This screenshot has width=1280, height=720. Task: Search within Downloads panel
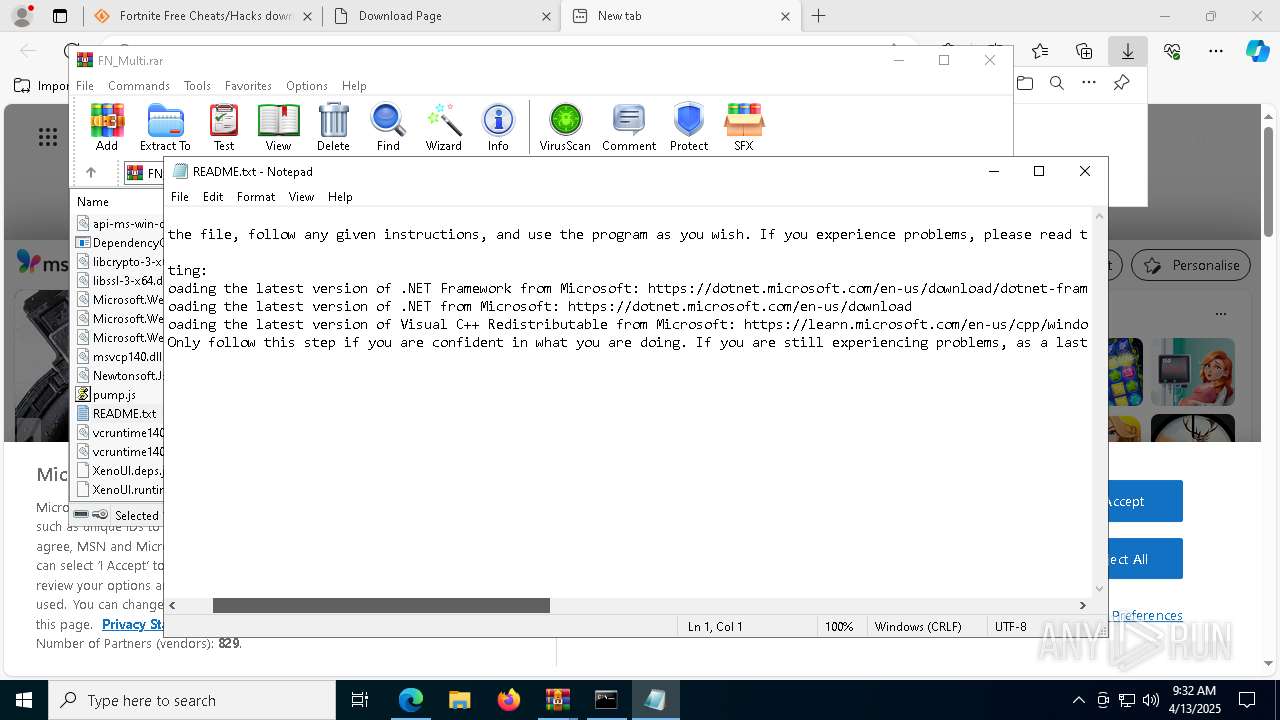click(x=1057, y=83)
